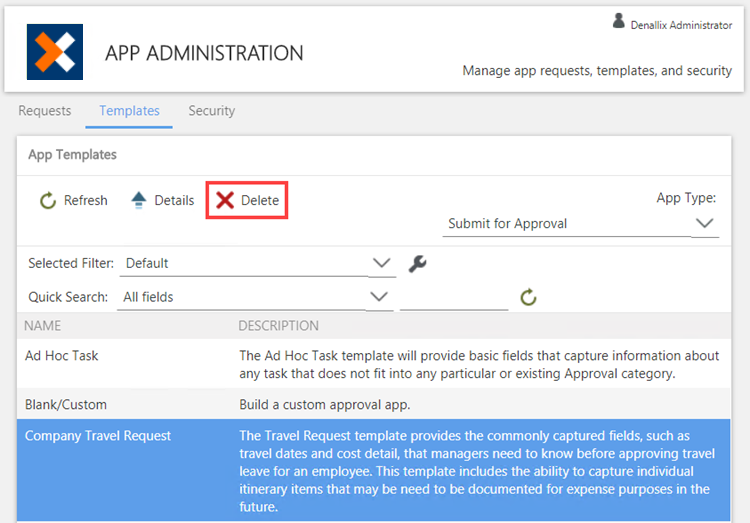The height and width of the screenshot is (523, 750).
Task: Select the Ad Hoc Task template row
Action: pos(62,355)
